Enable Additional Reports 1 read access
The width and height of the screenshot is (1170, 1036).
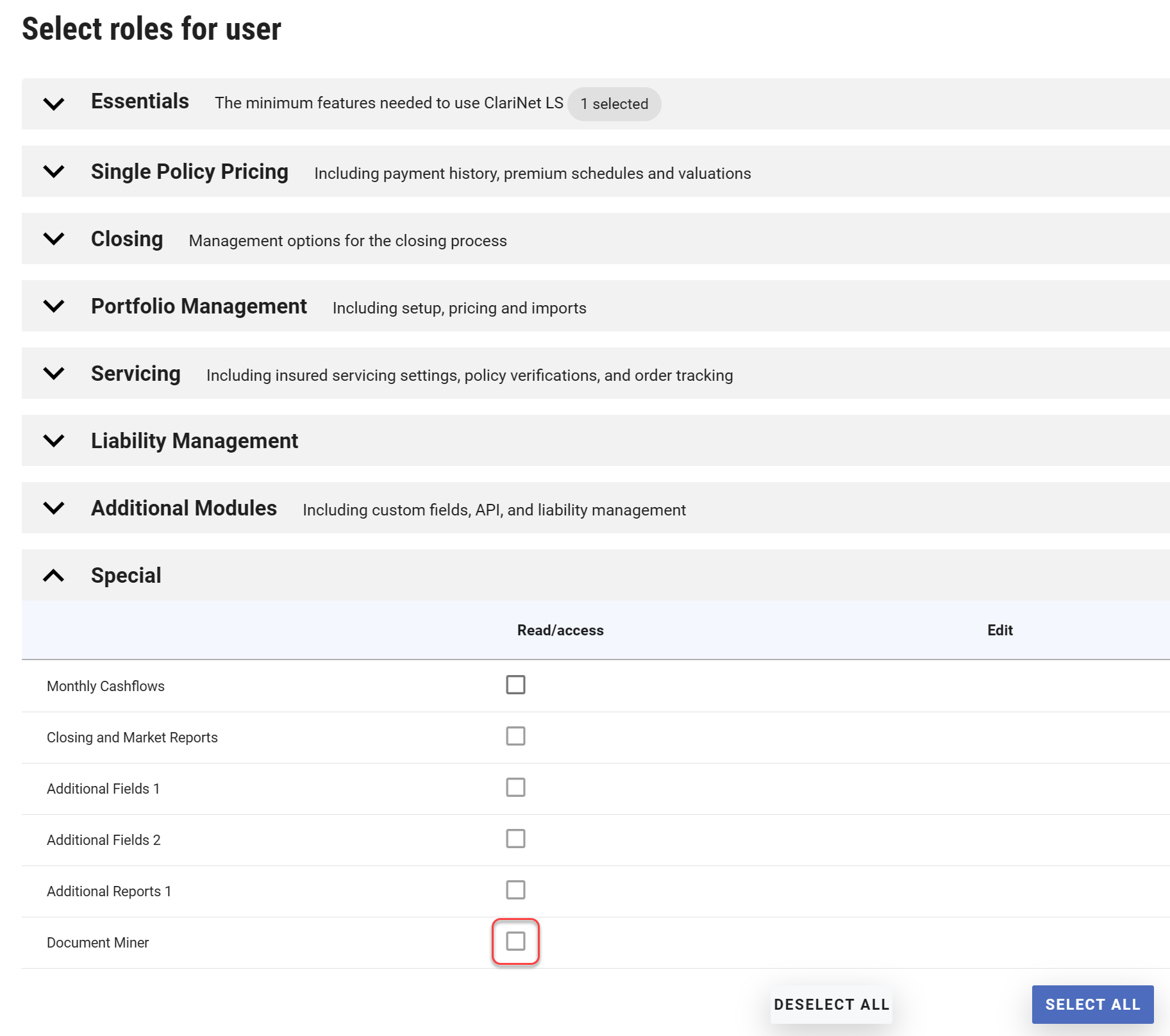click(x=515, y=890)
